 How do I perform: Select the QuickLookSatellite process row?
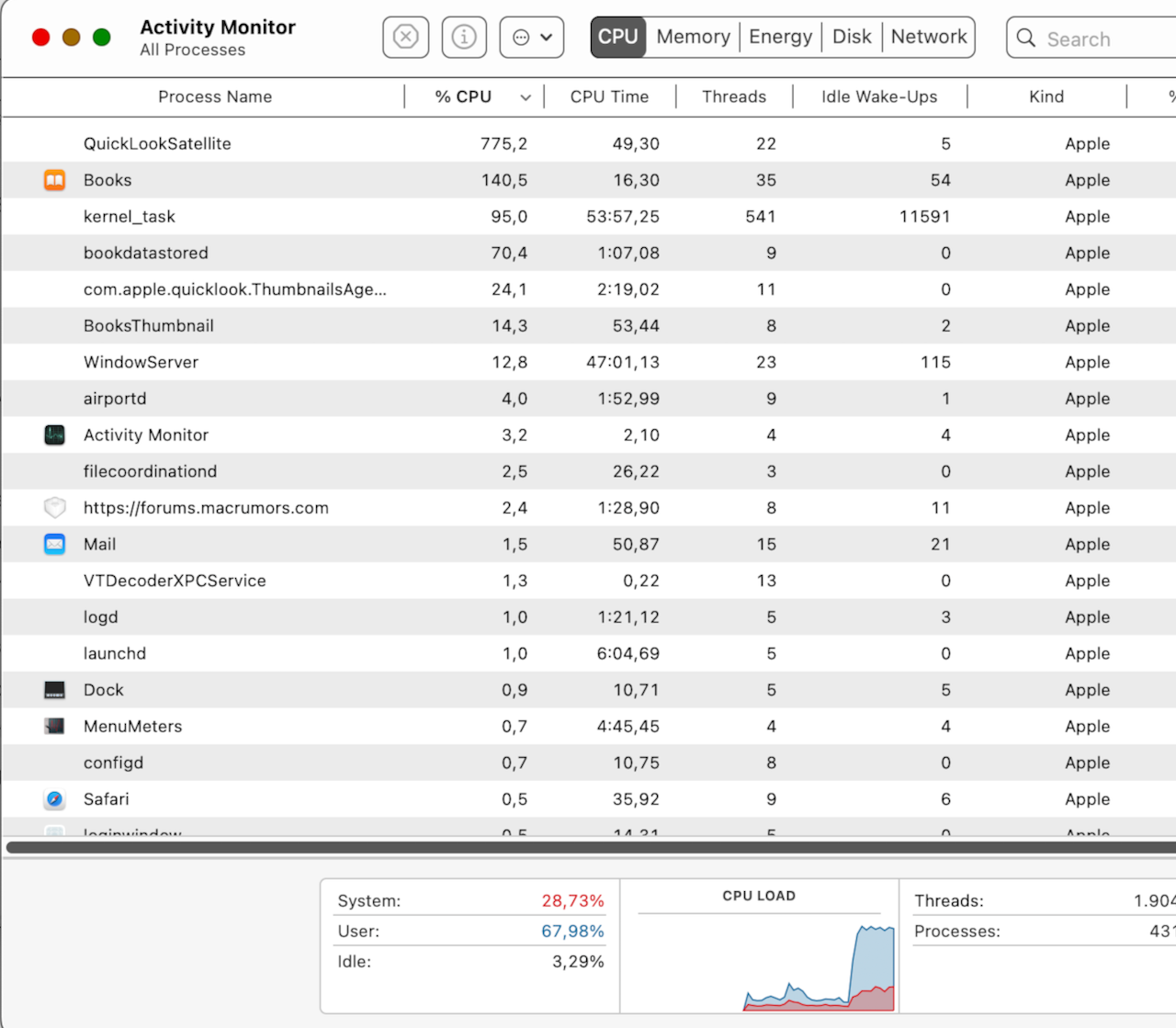[x=589, y=143]
